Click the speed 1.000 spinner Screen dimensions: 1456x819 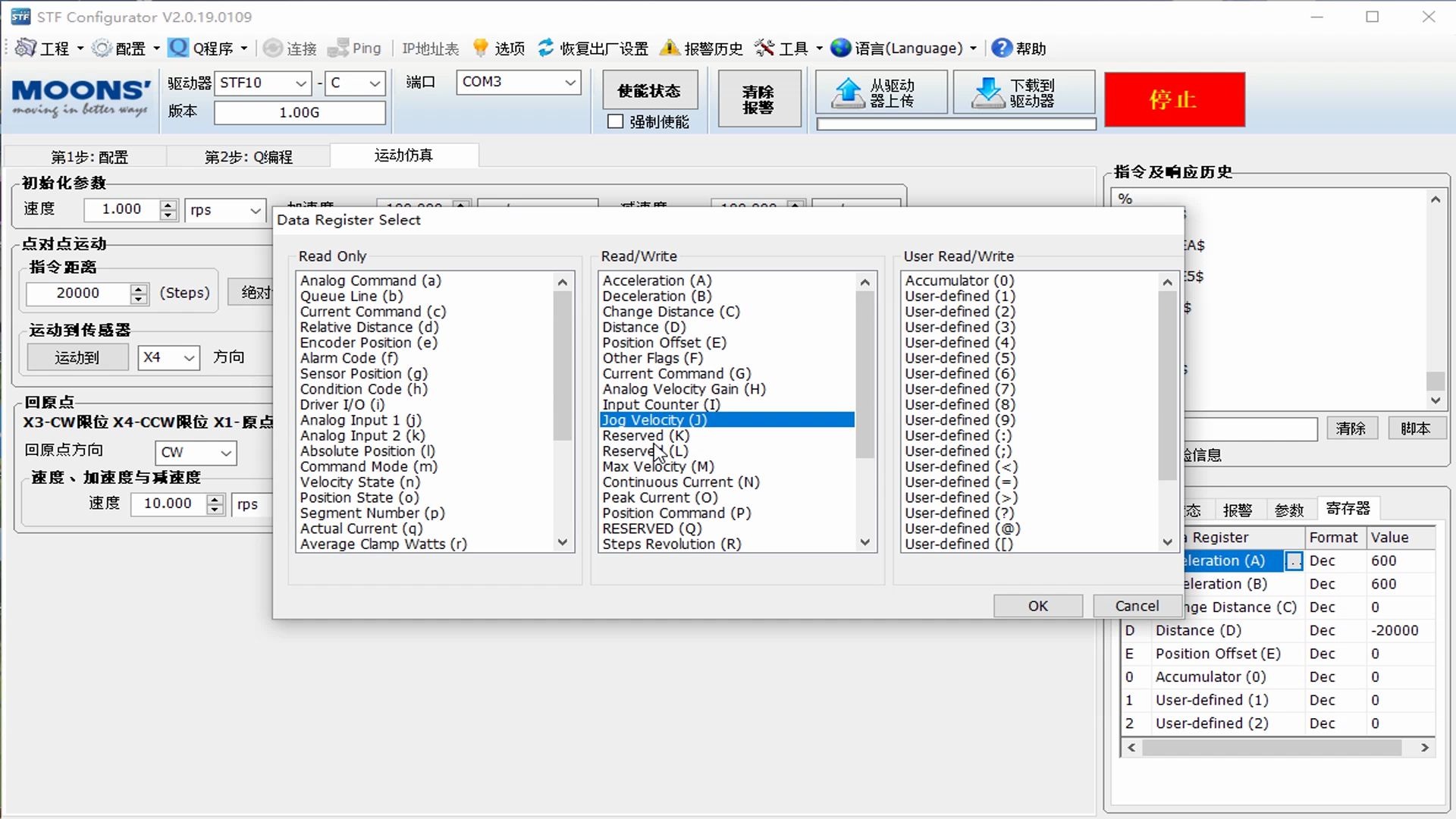pos(168,210)
